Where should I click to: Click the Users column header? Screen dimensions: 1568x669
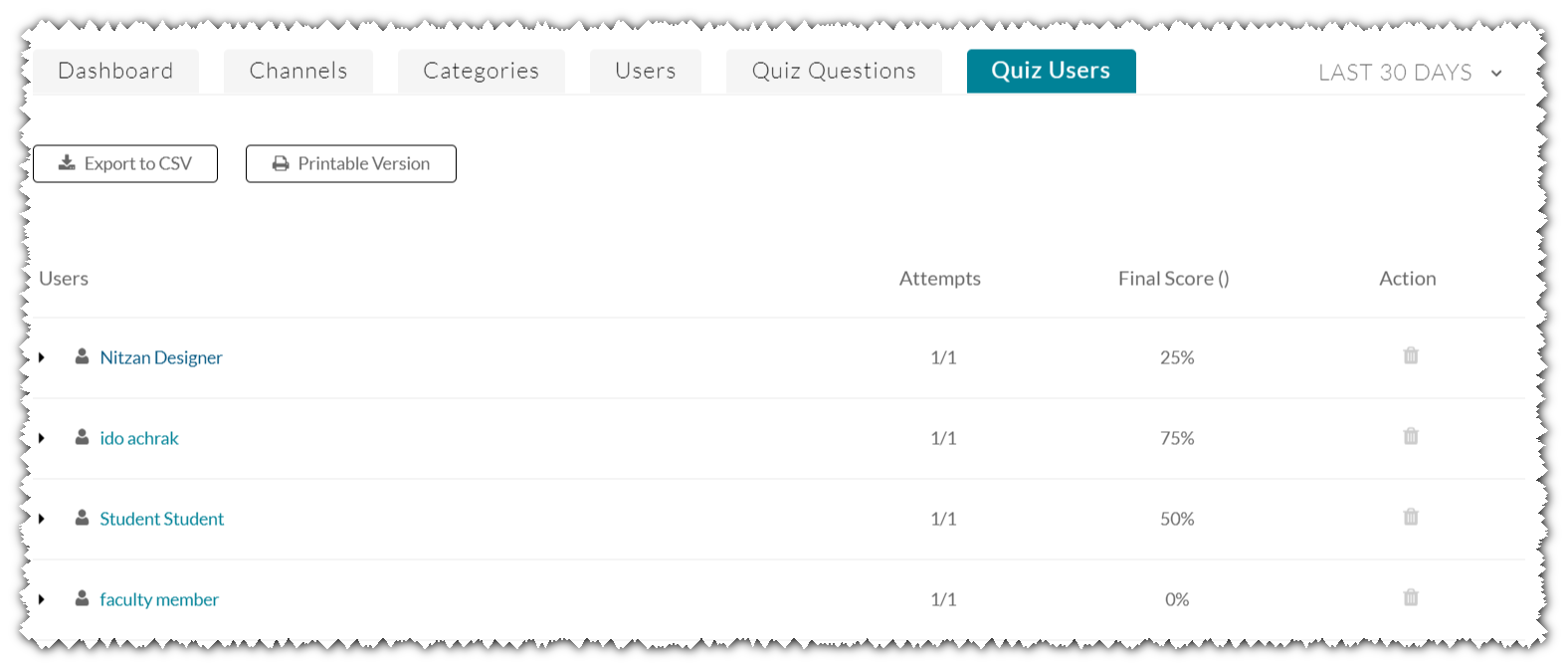(64, 279)
